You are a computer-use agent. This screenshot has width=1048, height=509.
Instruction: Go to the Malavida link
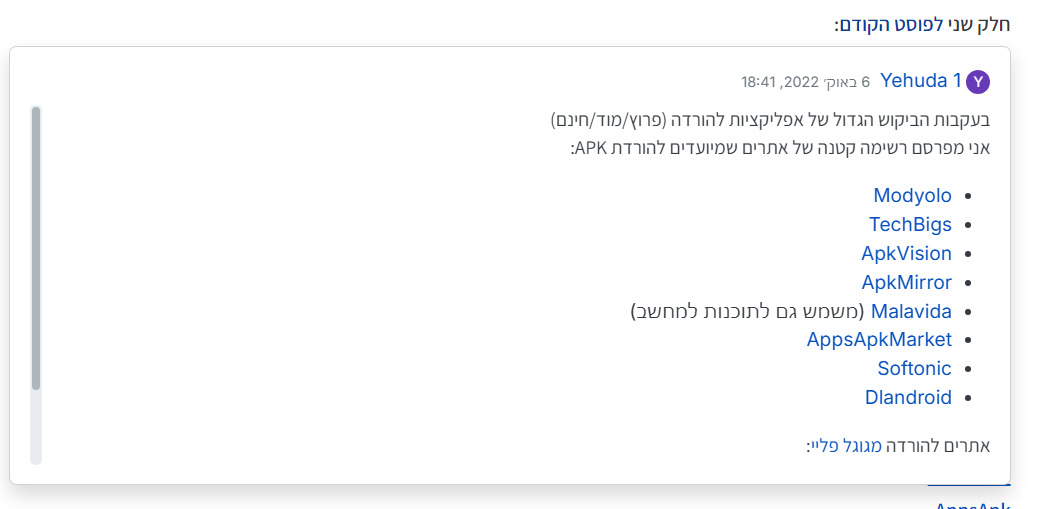click(911, 312)
